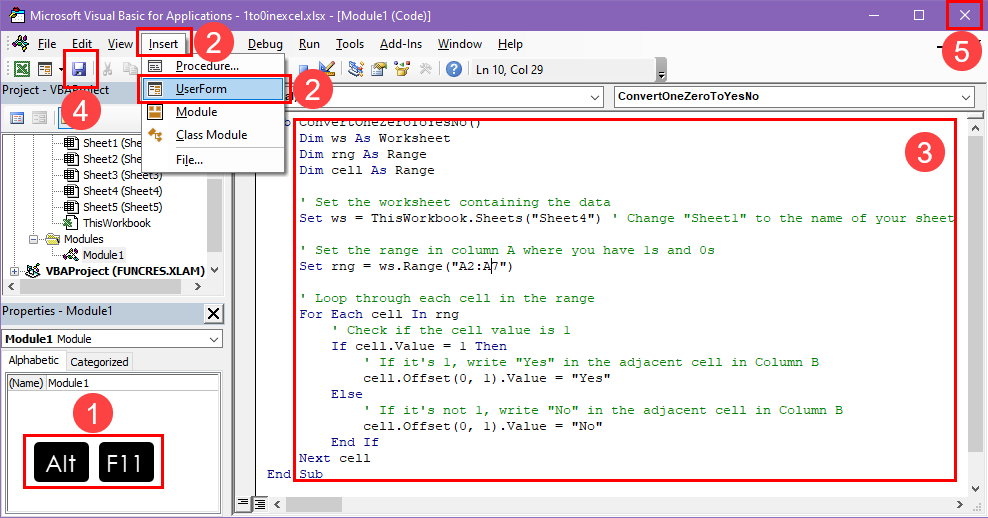Viewport: 988px width, 518px height.
Task: Click the VBA application icon beside File
Action: tap(21, 43)
